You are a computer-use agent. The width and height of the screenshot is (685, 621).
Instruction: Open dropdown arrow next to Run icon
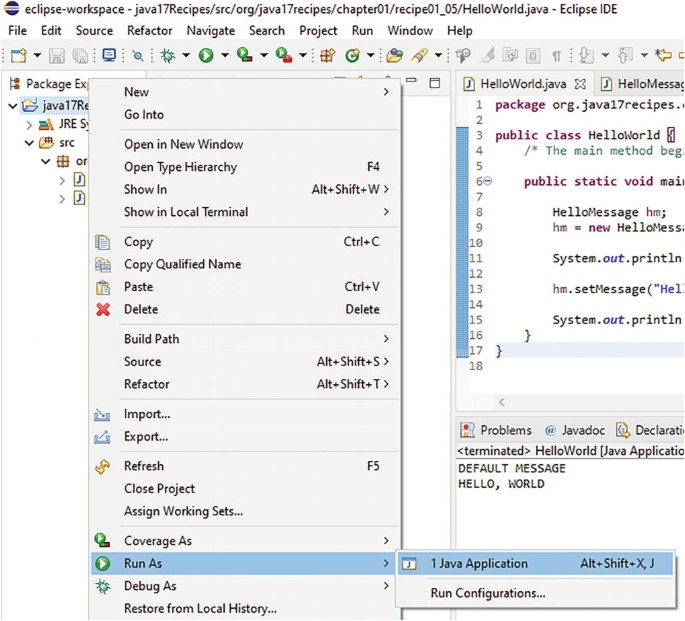224,56
